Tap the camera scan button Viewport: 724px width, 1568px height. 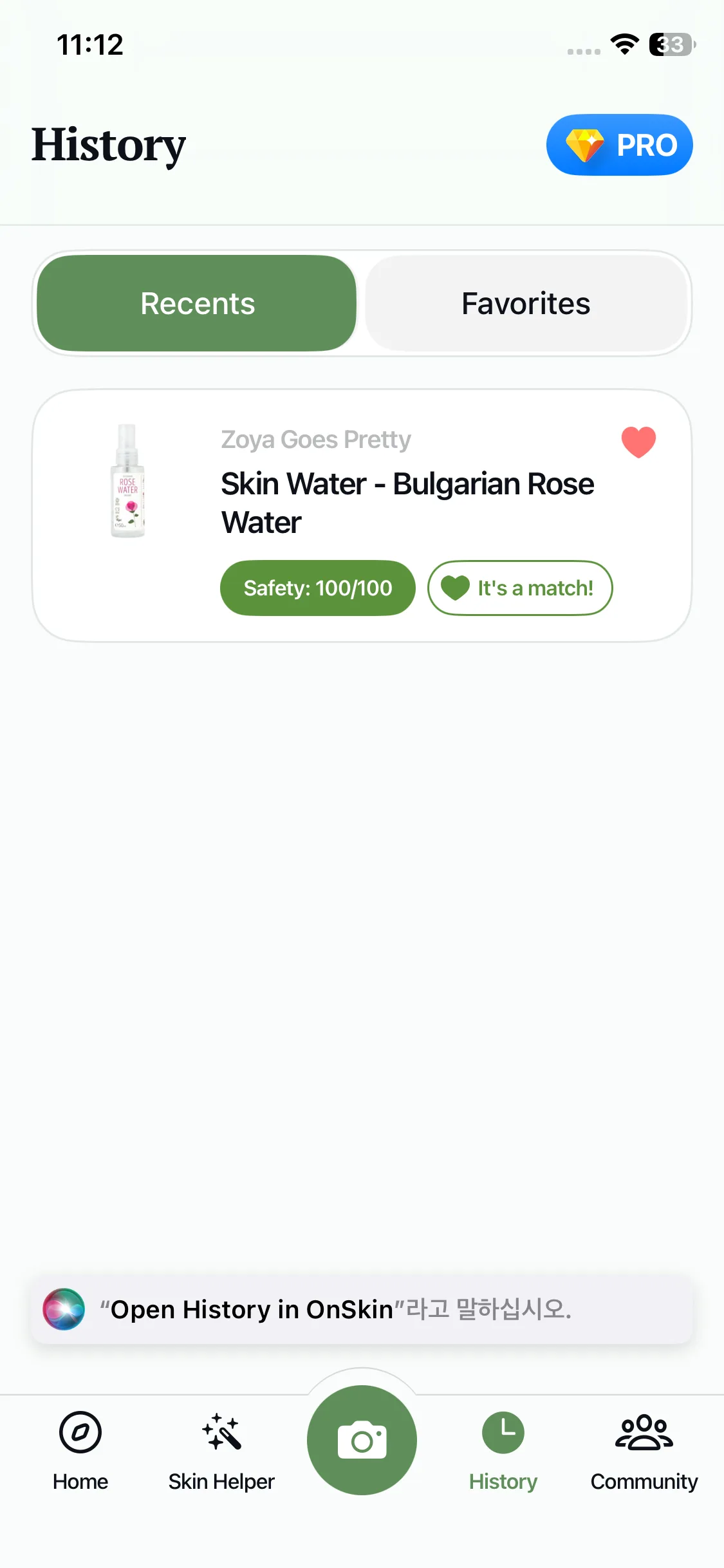tap(362, 1441)
